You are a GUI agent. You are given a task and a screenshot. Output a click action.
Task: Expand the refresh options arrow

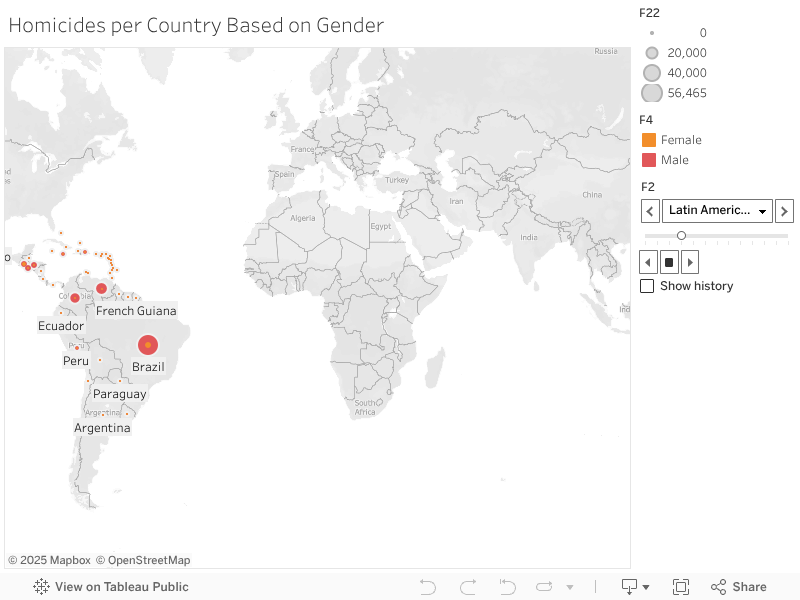(x=570, y=587)
